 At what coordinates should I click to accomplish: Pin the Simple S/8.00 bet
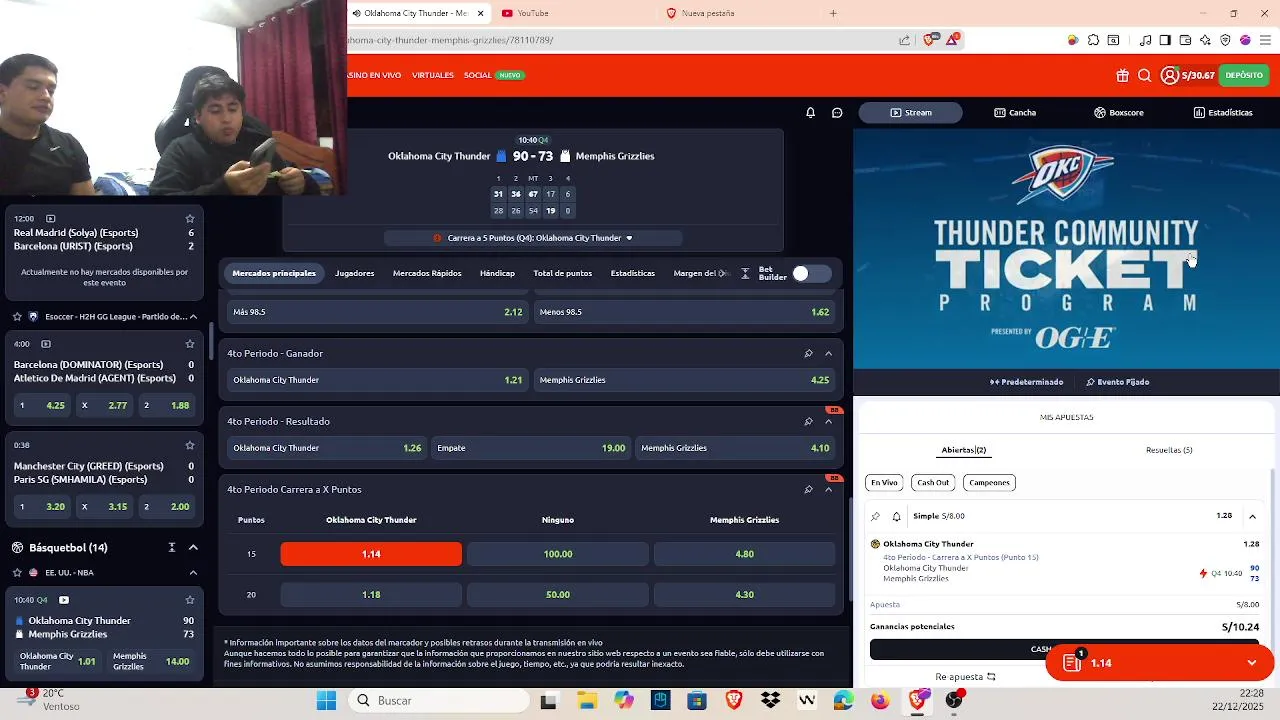(x=876, y=516)
